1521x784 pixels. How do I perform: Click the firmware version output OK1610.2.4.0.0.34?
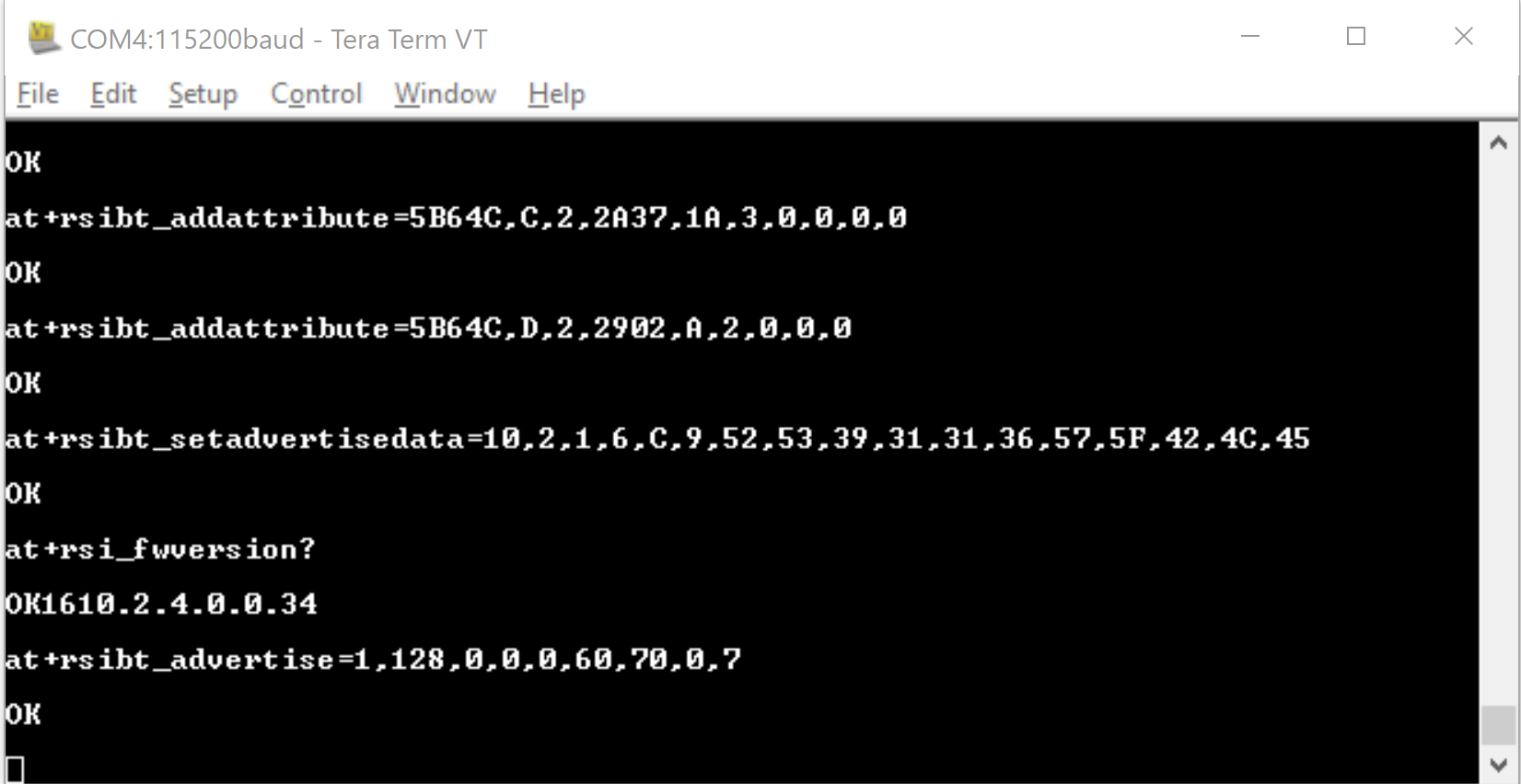pyautogui.click(x=161, y=605)
